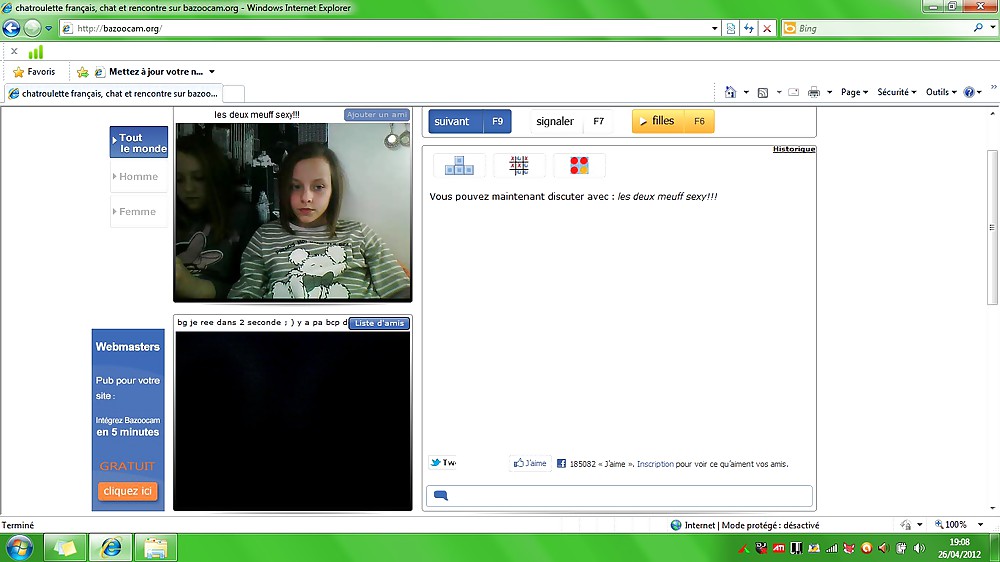The image size is (1000, 562).
Task: Select the chatroulette français browser tab
Action: click(x=114, y=94)
